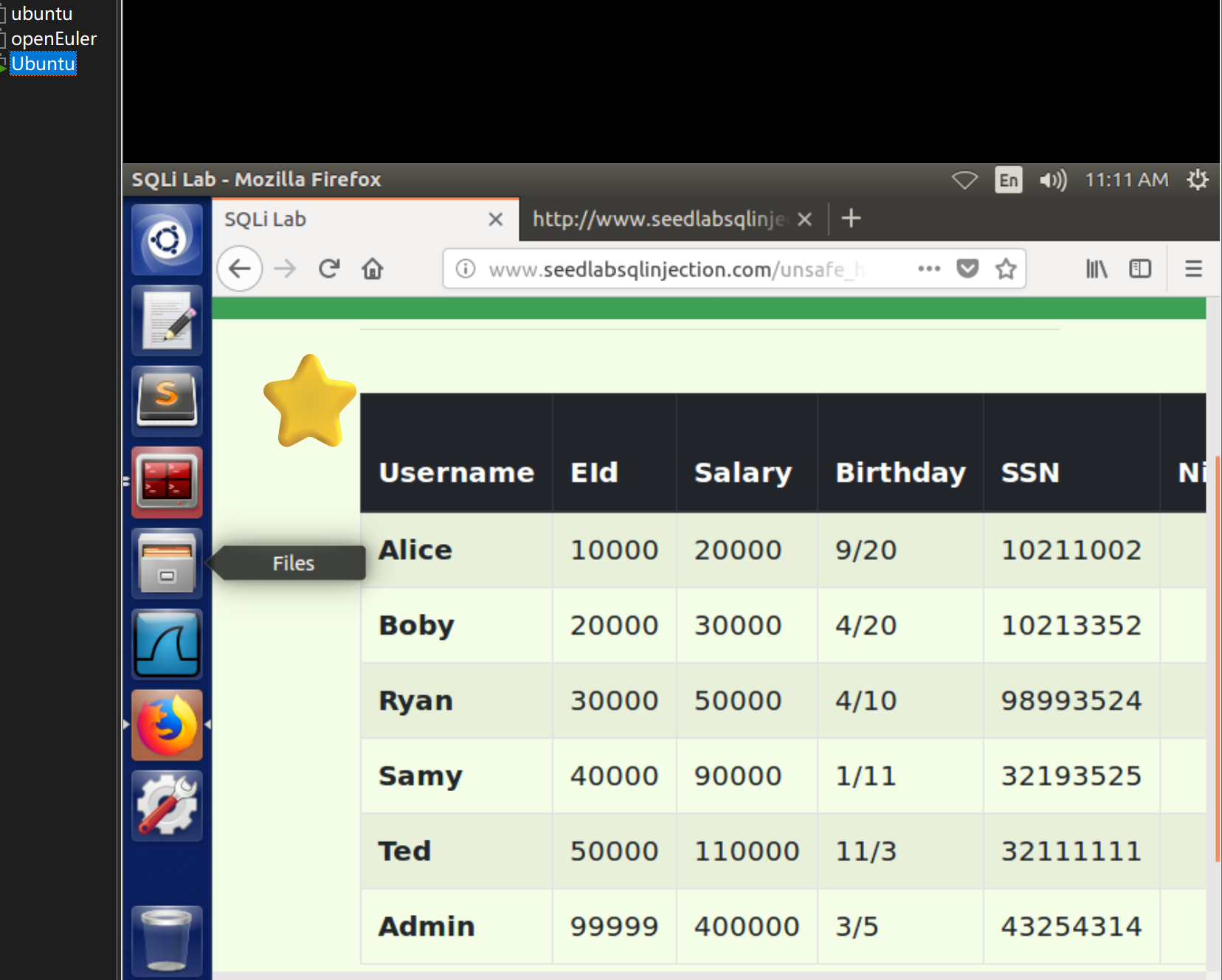The width and height of the screenshot is (1222, 980).
Task: Click Ted's salary 110000
Action: (747, 851)
